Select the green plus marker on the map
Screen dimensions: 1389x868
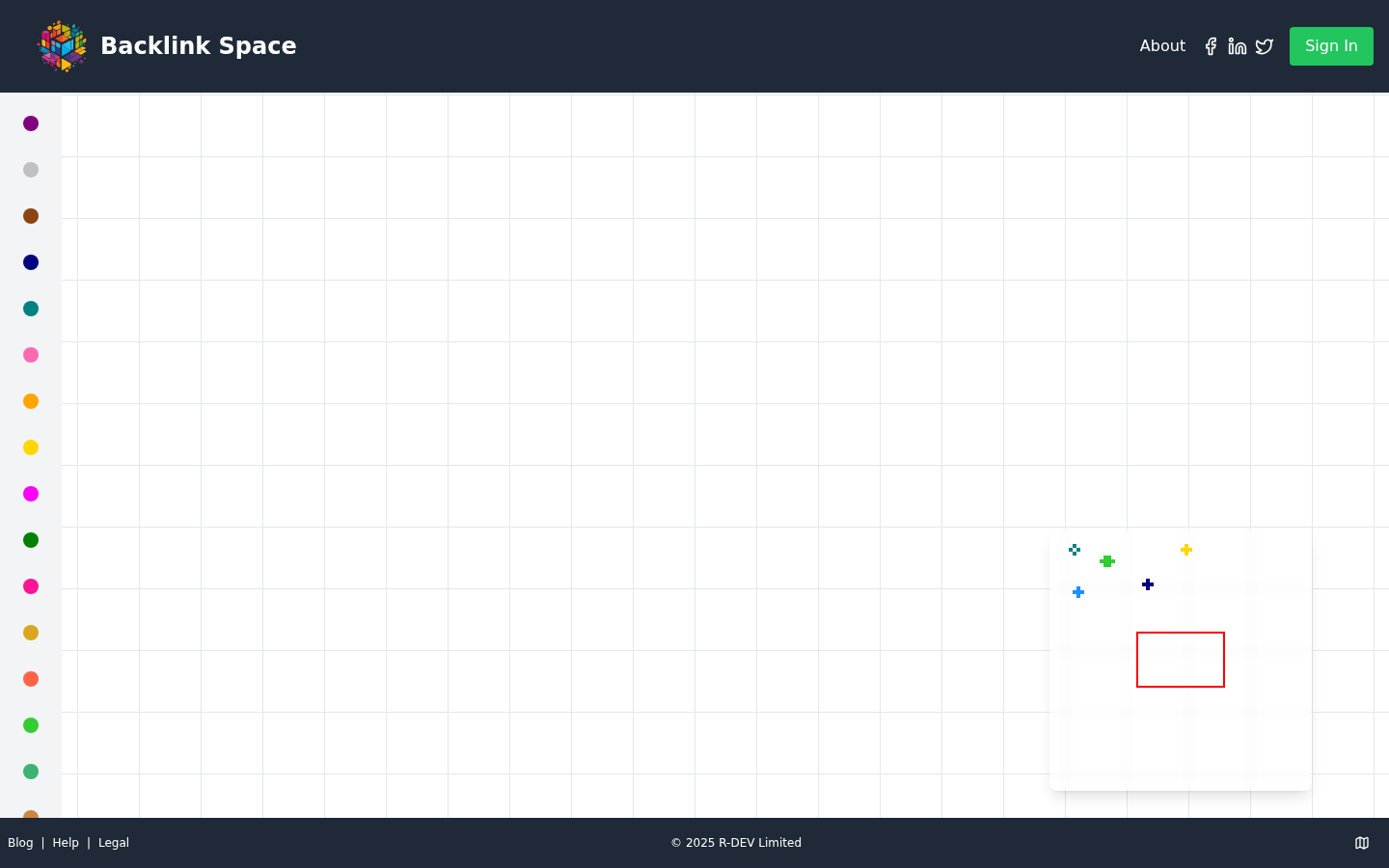(x=1107, y=561)
